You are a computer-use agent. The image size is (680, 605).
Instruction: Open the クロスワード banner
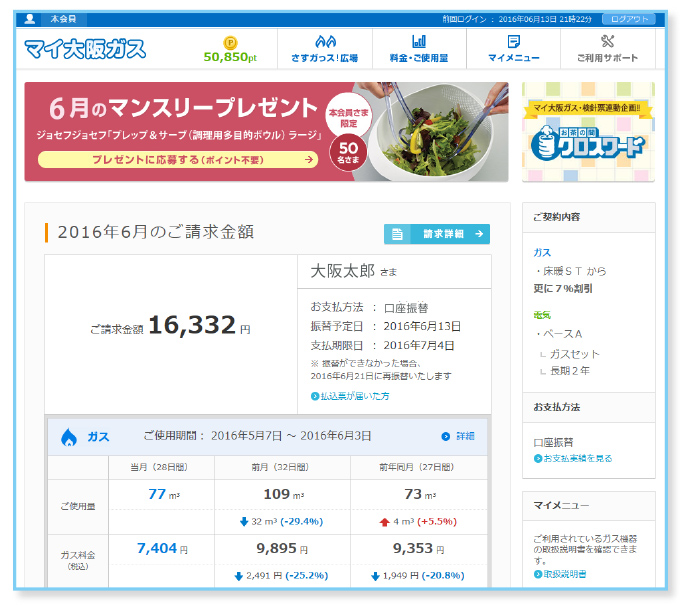[588, 131]
